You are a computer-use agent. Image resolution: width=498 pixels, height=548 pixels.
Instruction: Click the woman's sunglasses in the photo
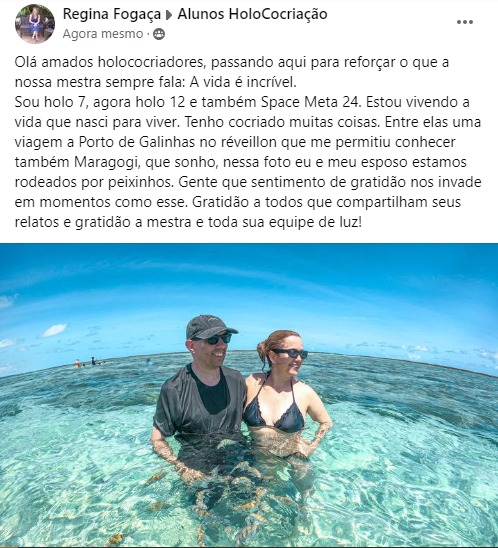click(291, 353)
